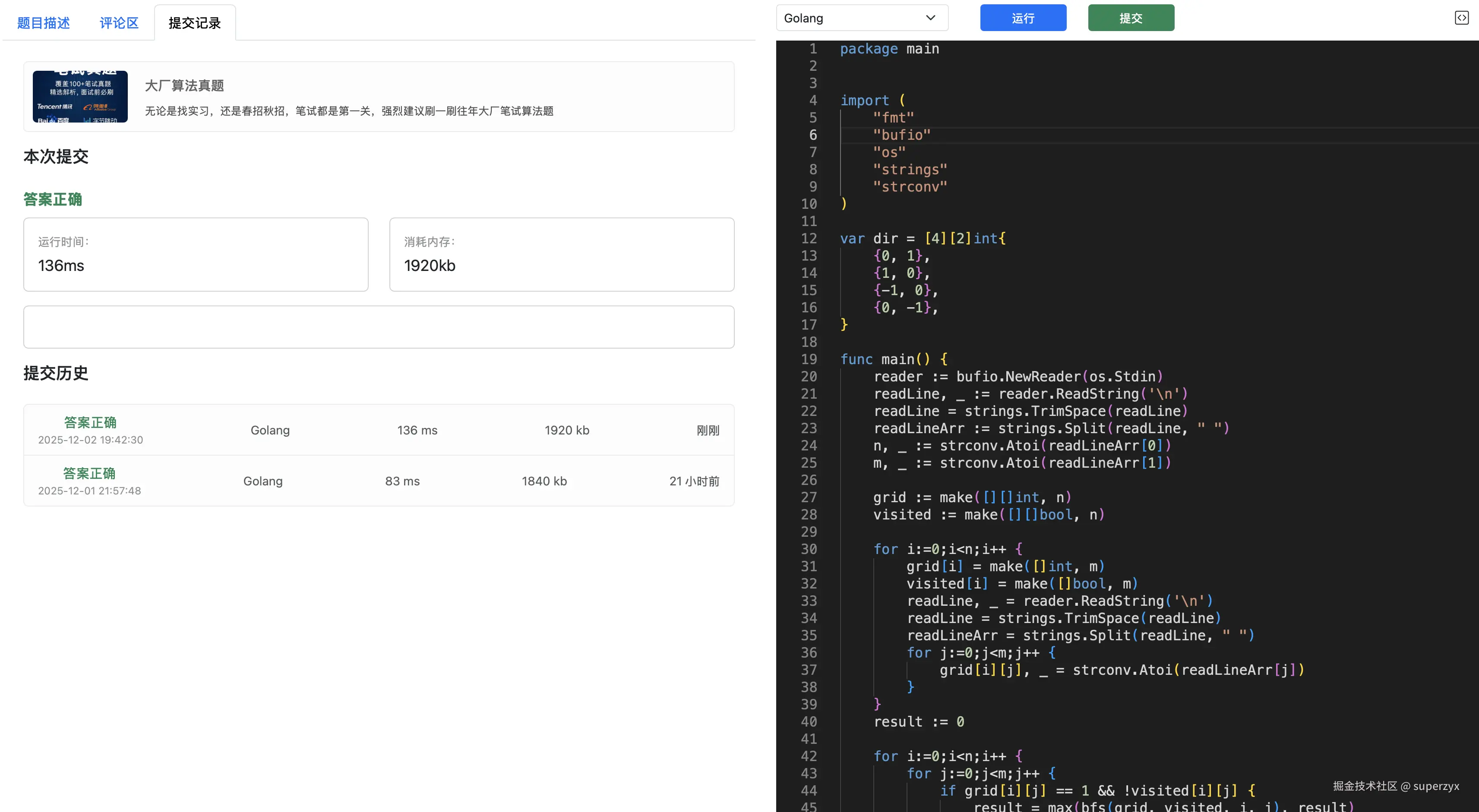Image resolution: width=1479 pixels, height=812 pixels.
Task: Click line number 19 in the gutter
Action: pos(809,359)
